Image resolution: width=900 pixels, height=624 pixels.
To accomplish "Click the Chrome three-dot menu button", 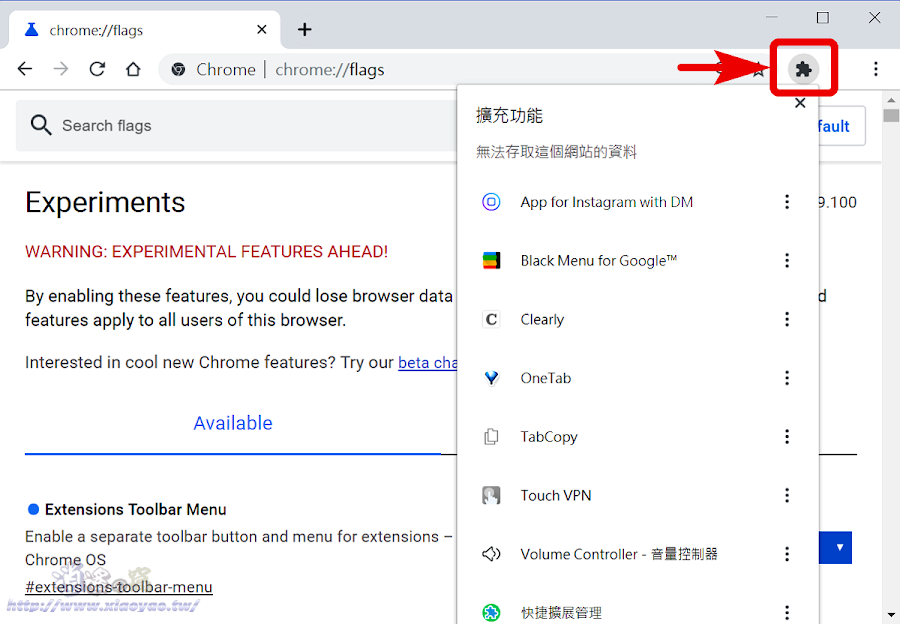I will click(875, 69).
